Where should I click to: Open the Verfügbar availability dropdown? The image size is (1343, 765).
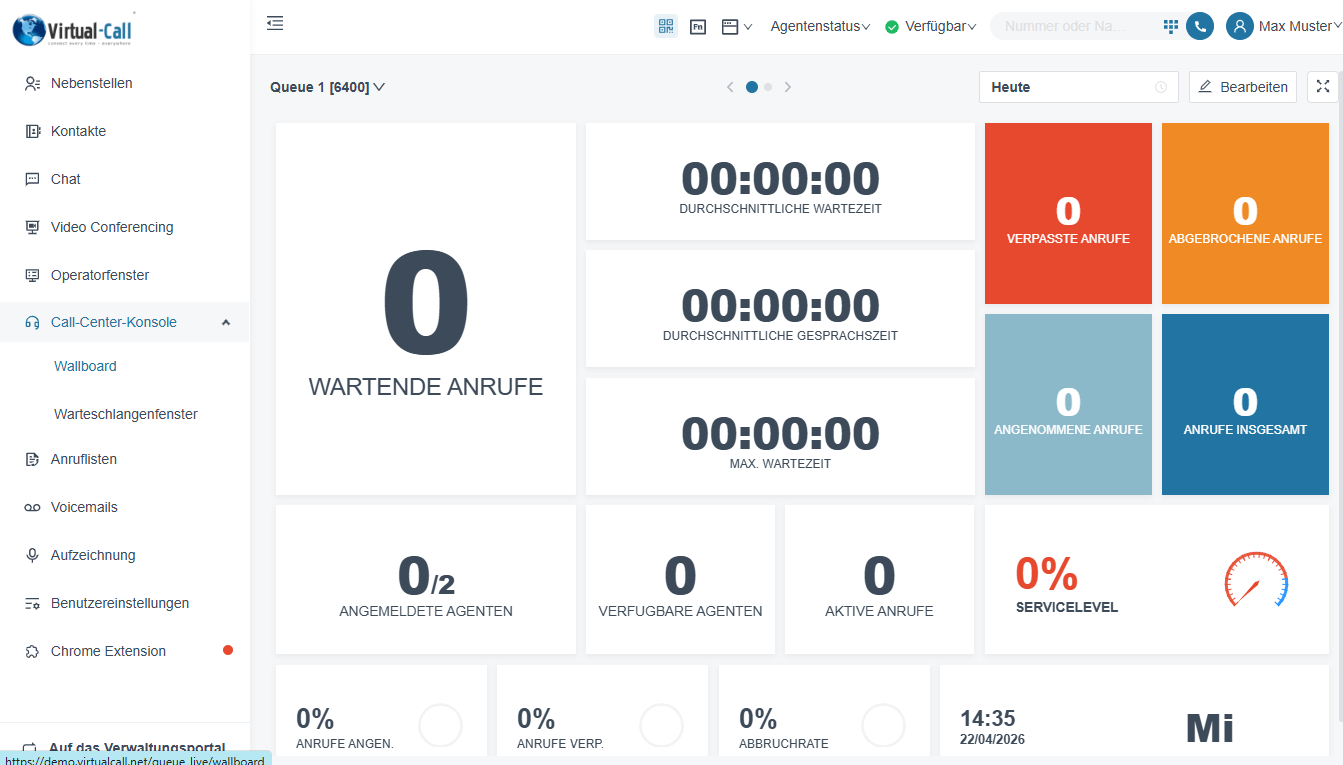point(940,27)
